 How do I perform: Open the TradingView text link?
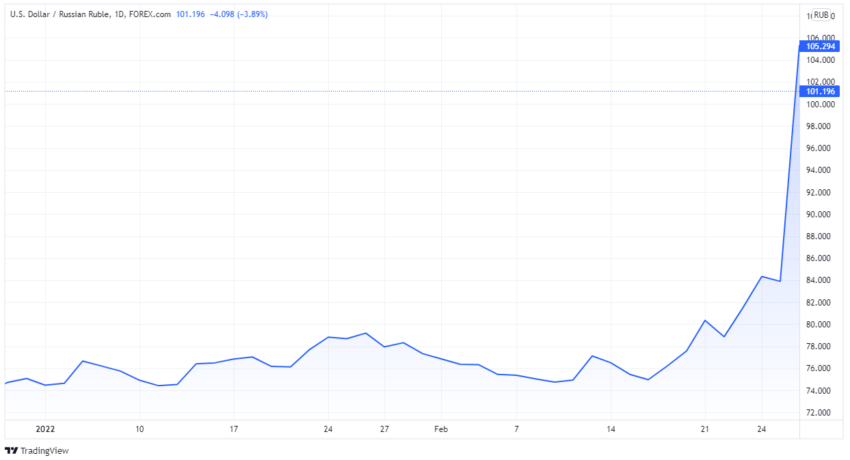pyautogui.click(x=44, y=451)
